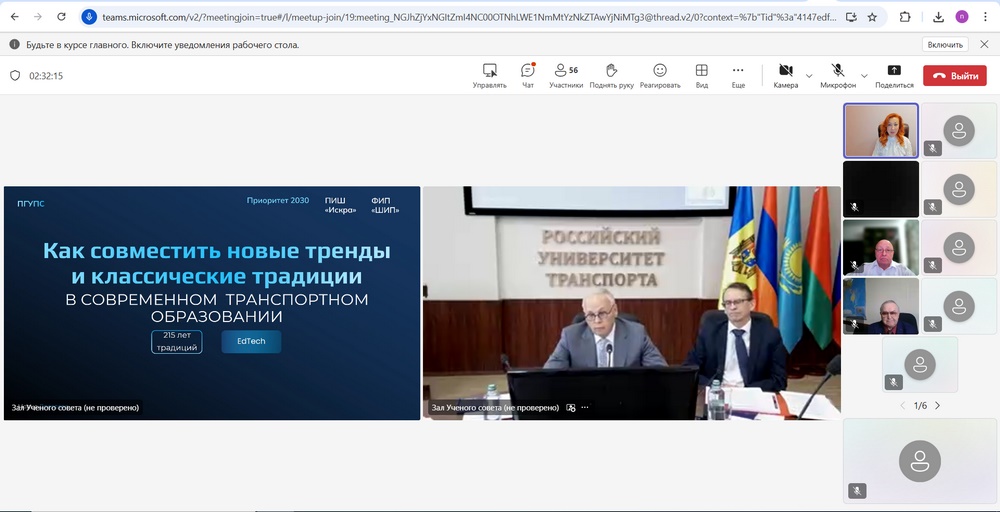Go forward in browser history
Viewport: 1000px width, 512px height.
pyautogui.click(x=38, y=17)
